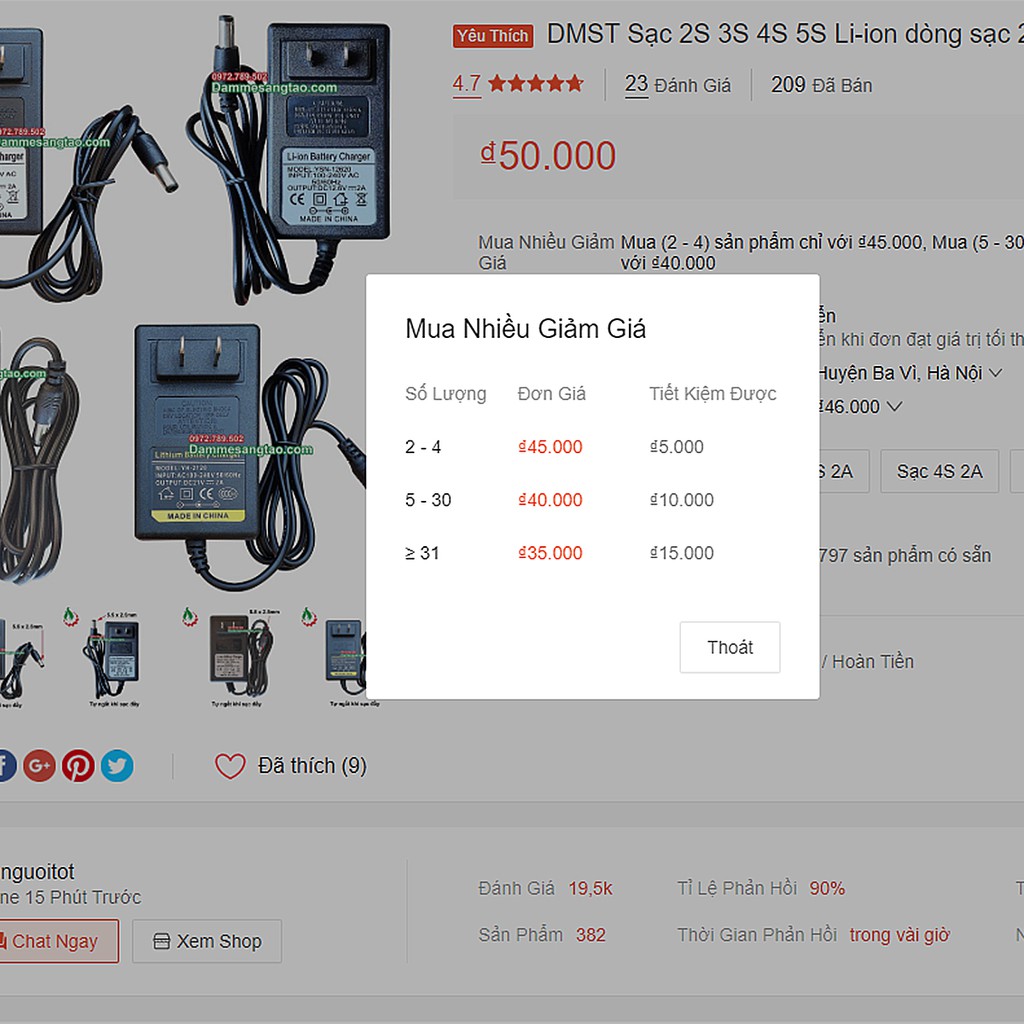Start chat with Chat Ngay button

pyautogui.click(x=57, y=941)
